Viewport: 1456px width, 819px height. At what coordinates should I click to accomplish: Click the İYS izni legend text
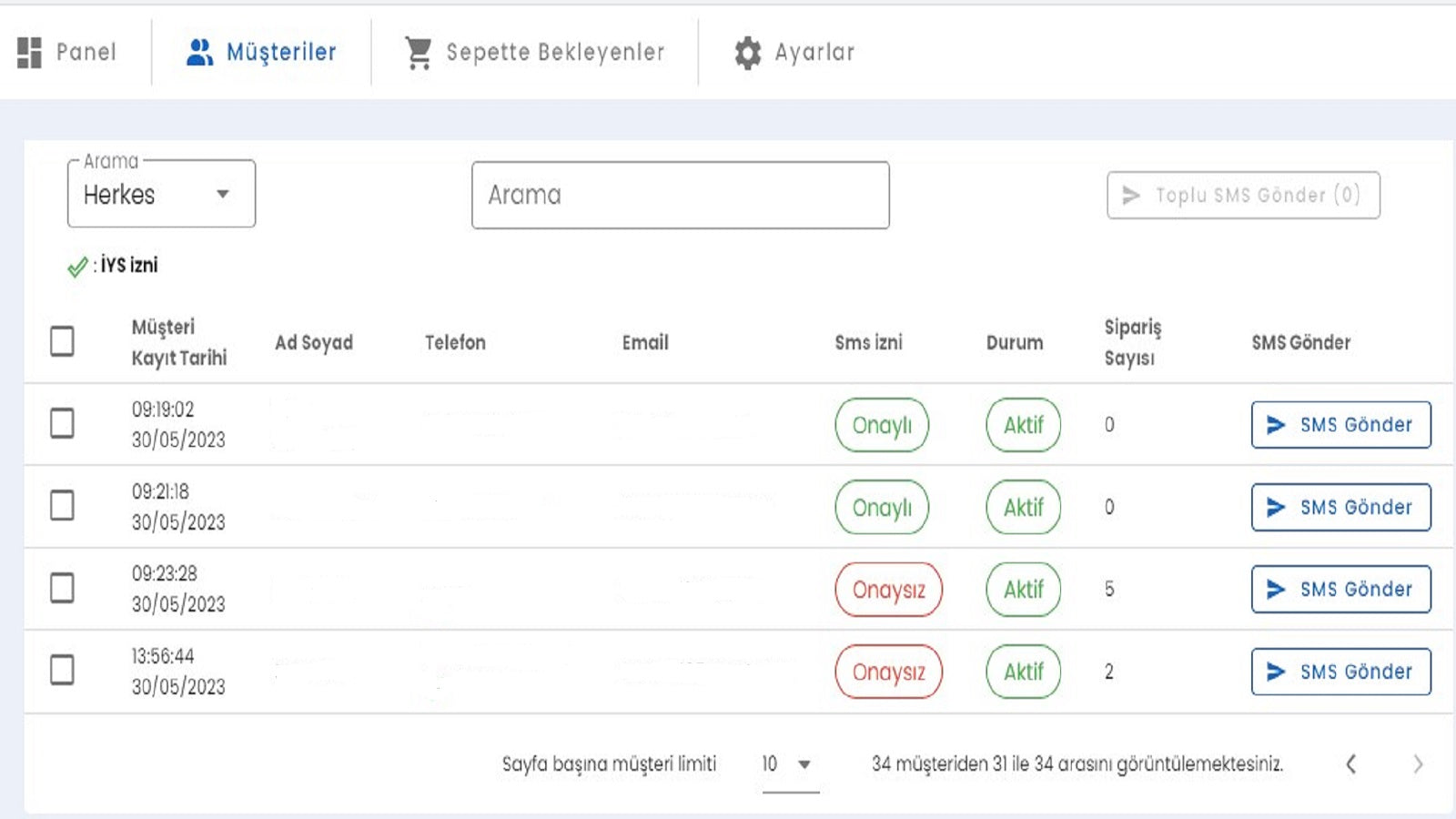coord(128,265)
